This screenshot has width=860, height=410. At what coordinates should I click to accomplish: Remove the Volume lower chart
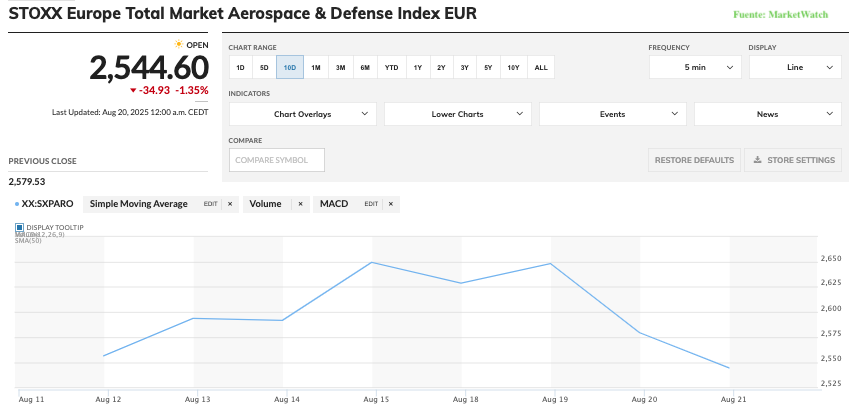click(299, 204)
